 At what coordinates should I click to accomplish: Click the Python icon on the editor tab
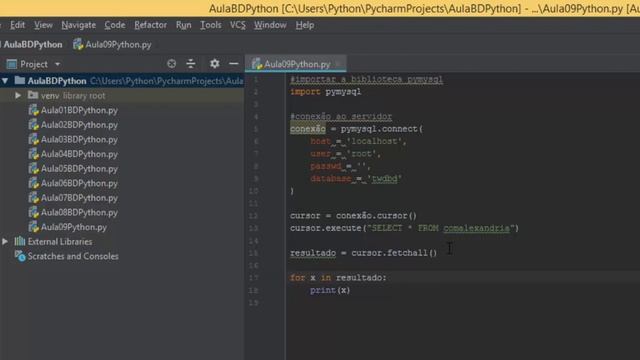click(257, 64)
